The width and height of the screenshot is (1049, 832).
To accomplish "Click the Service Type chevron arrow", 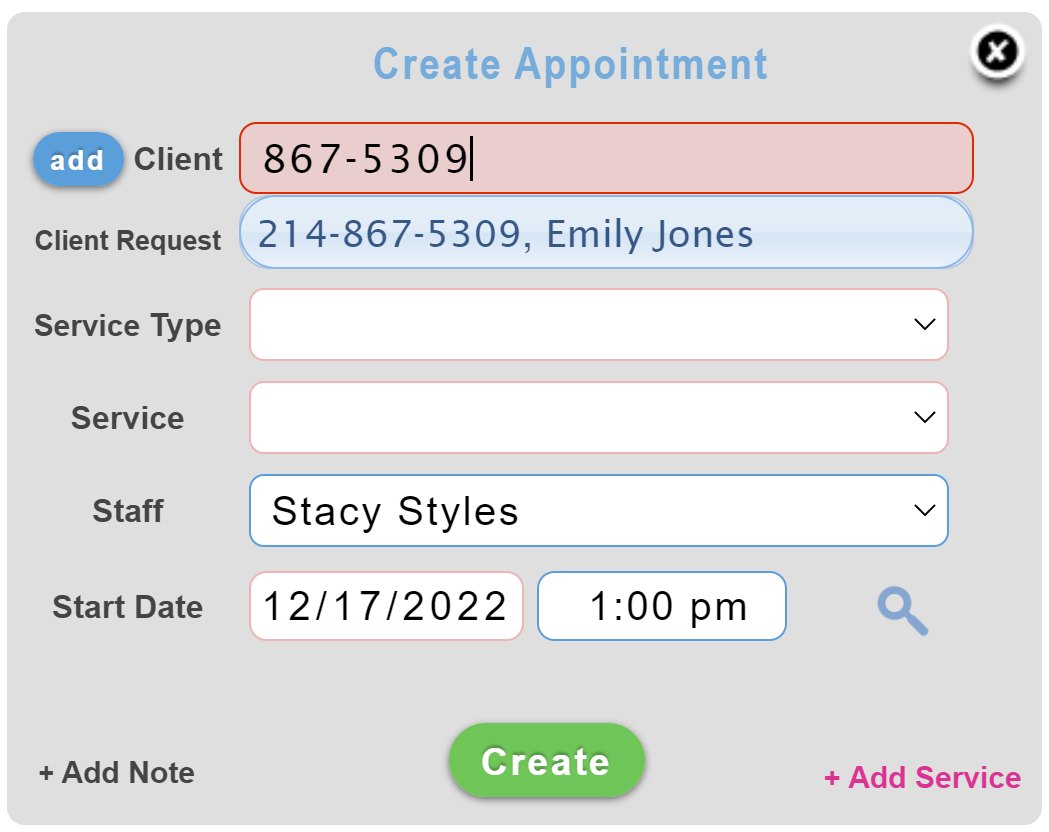I will 925,324.
